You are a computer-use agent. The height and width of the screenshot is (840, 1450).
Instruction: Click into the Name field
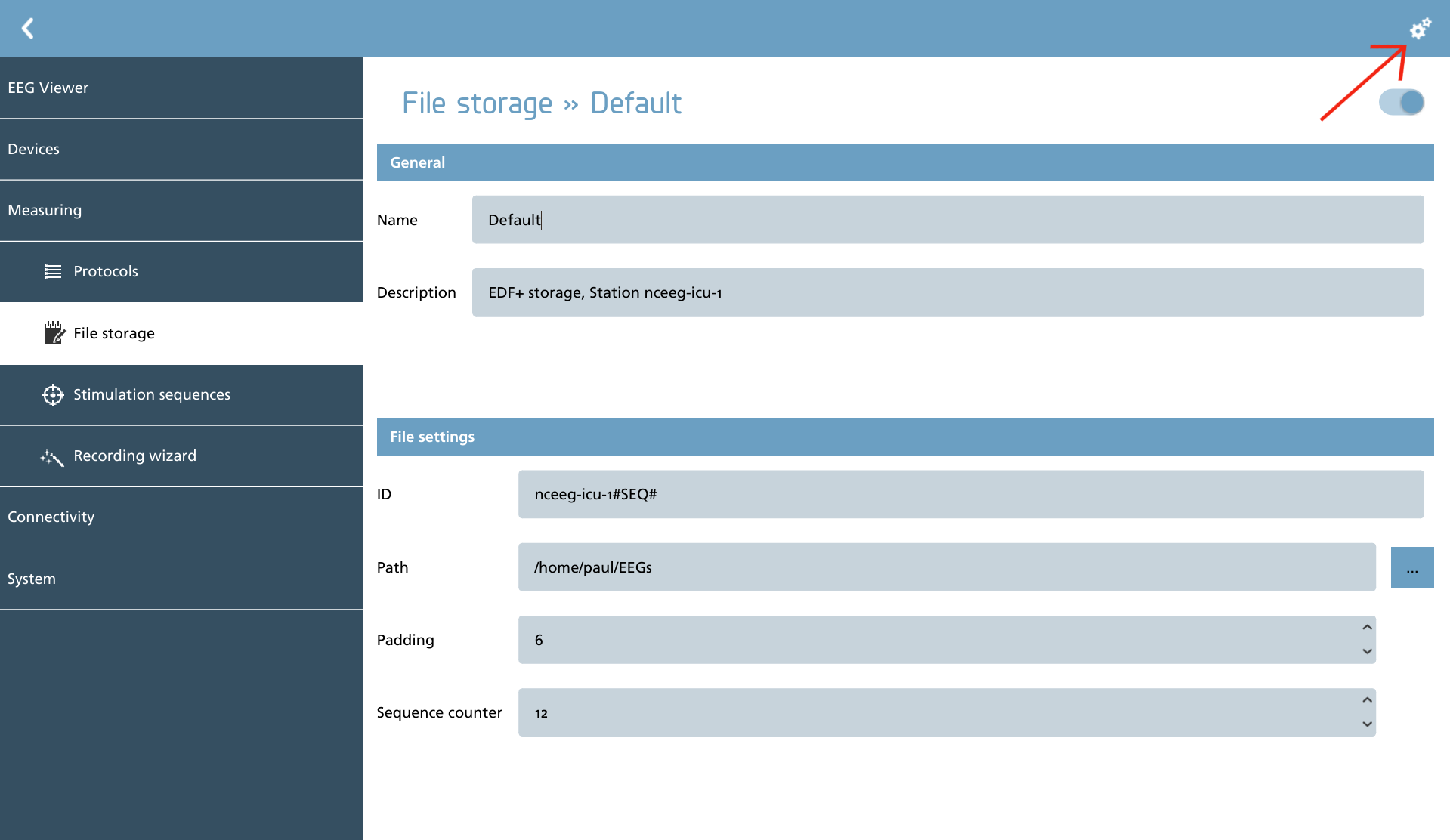pos(948,220)
